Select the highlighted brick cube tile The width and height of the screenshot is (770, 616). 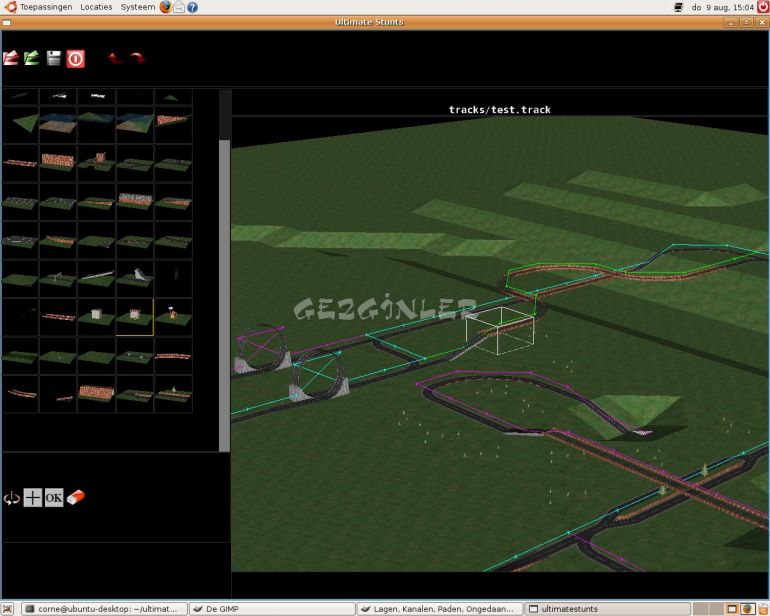click(135, 316)
